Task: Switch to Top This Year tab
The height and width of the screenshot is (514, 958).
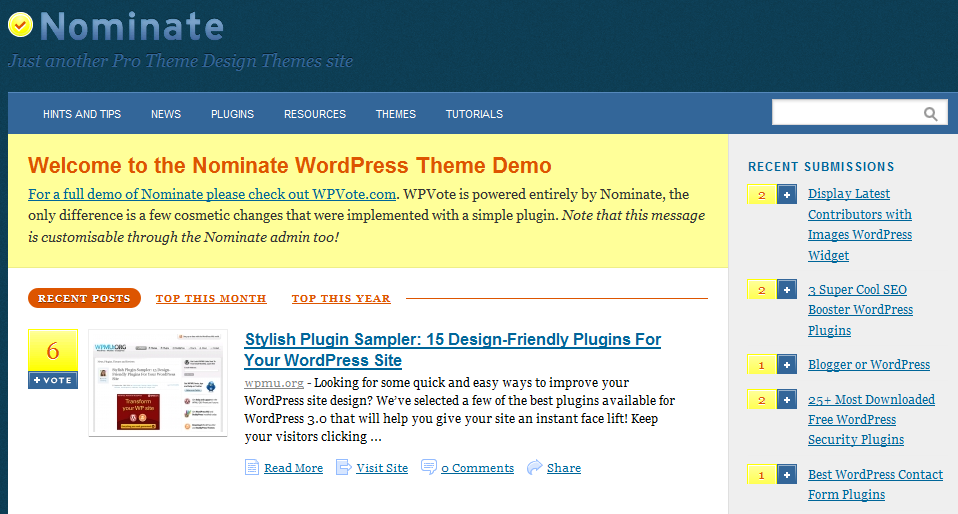Action: 341,298
